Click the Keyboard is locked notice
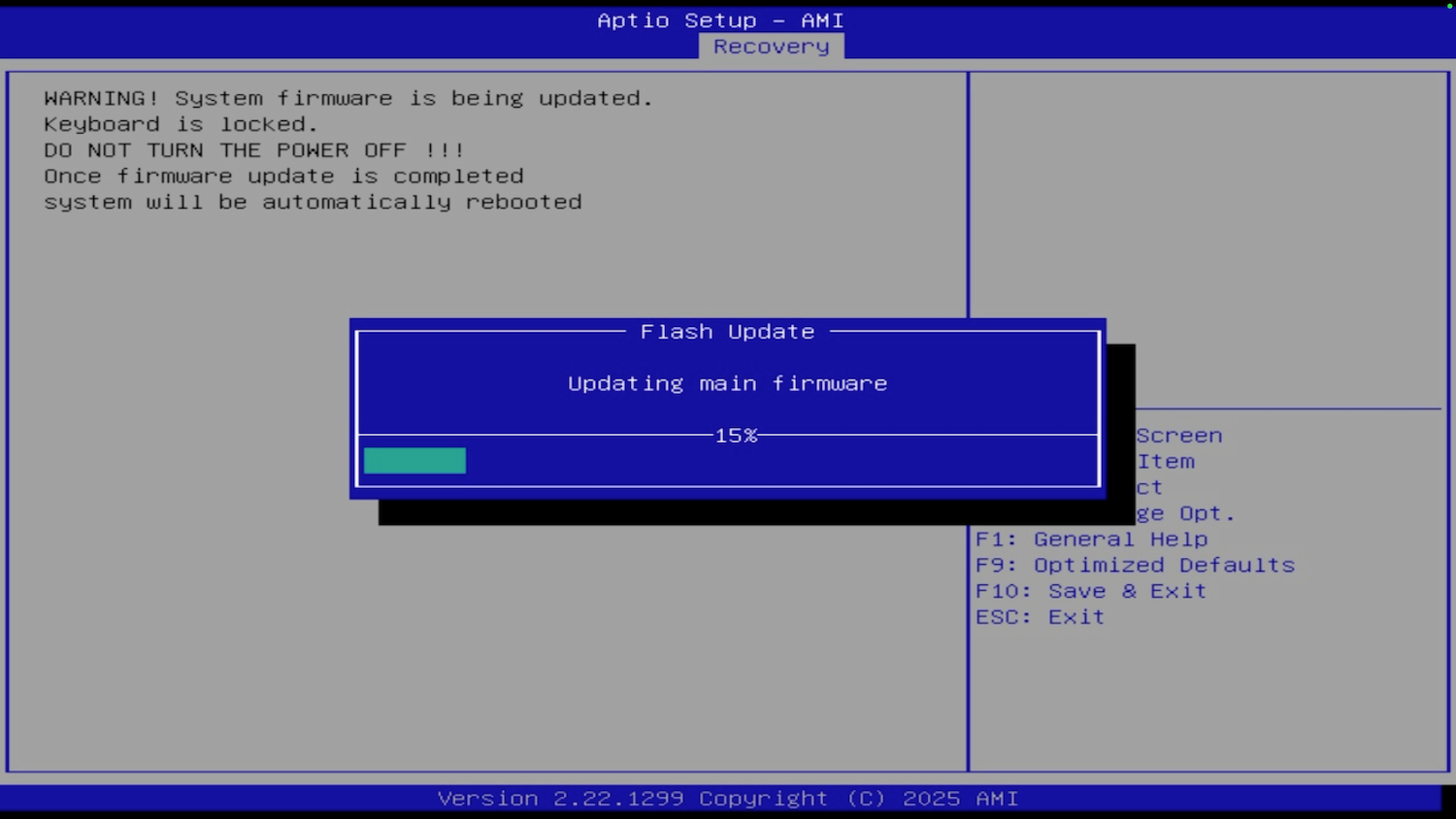 coord(180,123)
